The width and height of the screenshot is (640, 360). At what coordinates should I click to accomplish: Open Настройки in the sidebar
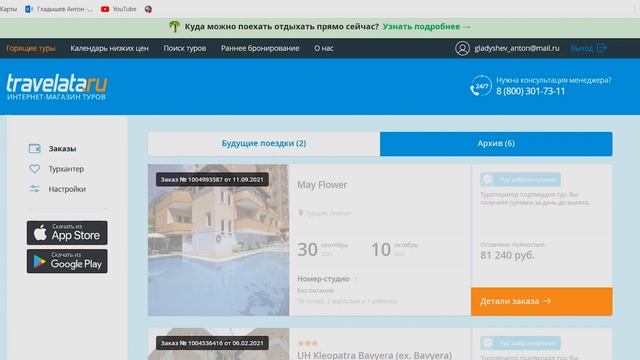[x=67, y=189]
